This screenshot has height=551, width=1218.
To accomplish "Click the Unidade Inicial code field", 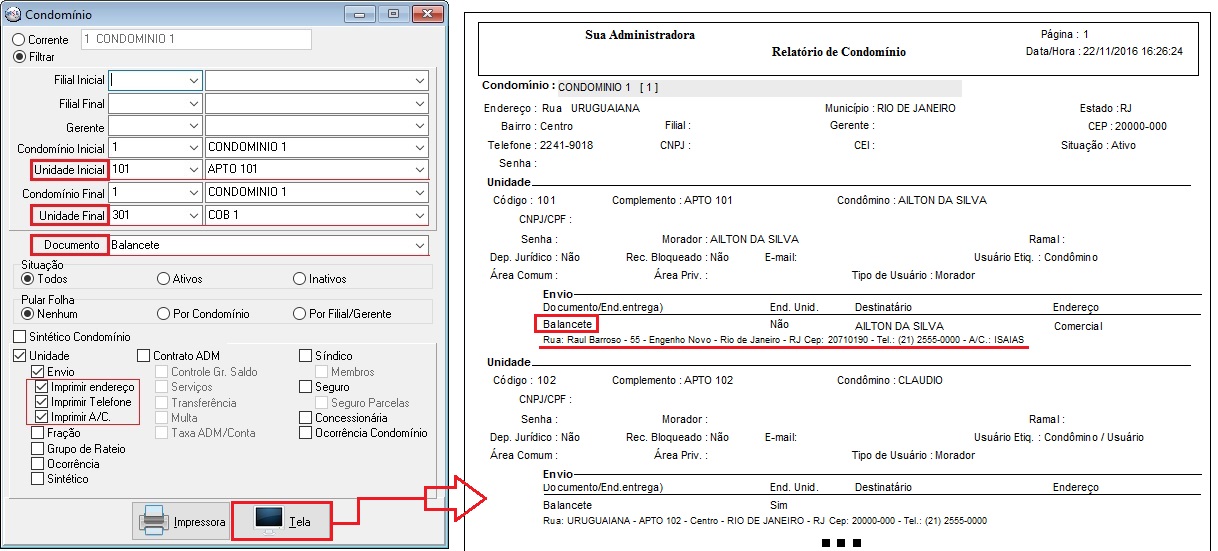I will tap(148, 169).
